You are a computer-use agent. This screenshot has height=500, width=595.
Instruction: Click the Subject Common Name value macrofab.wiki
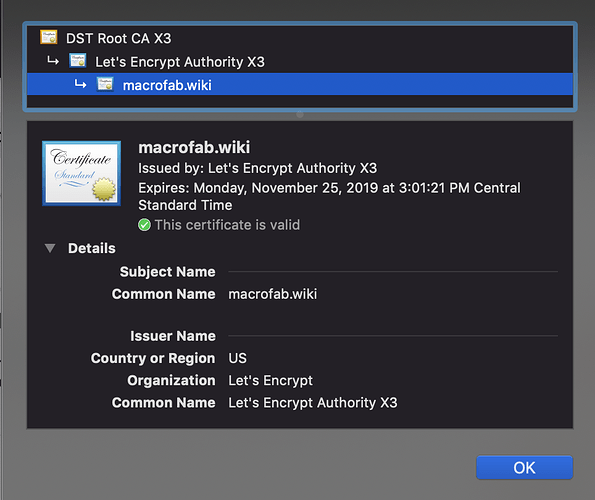272,294
